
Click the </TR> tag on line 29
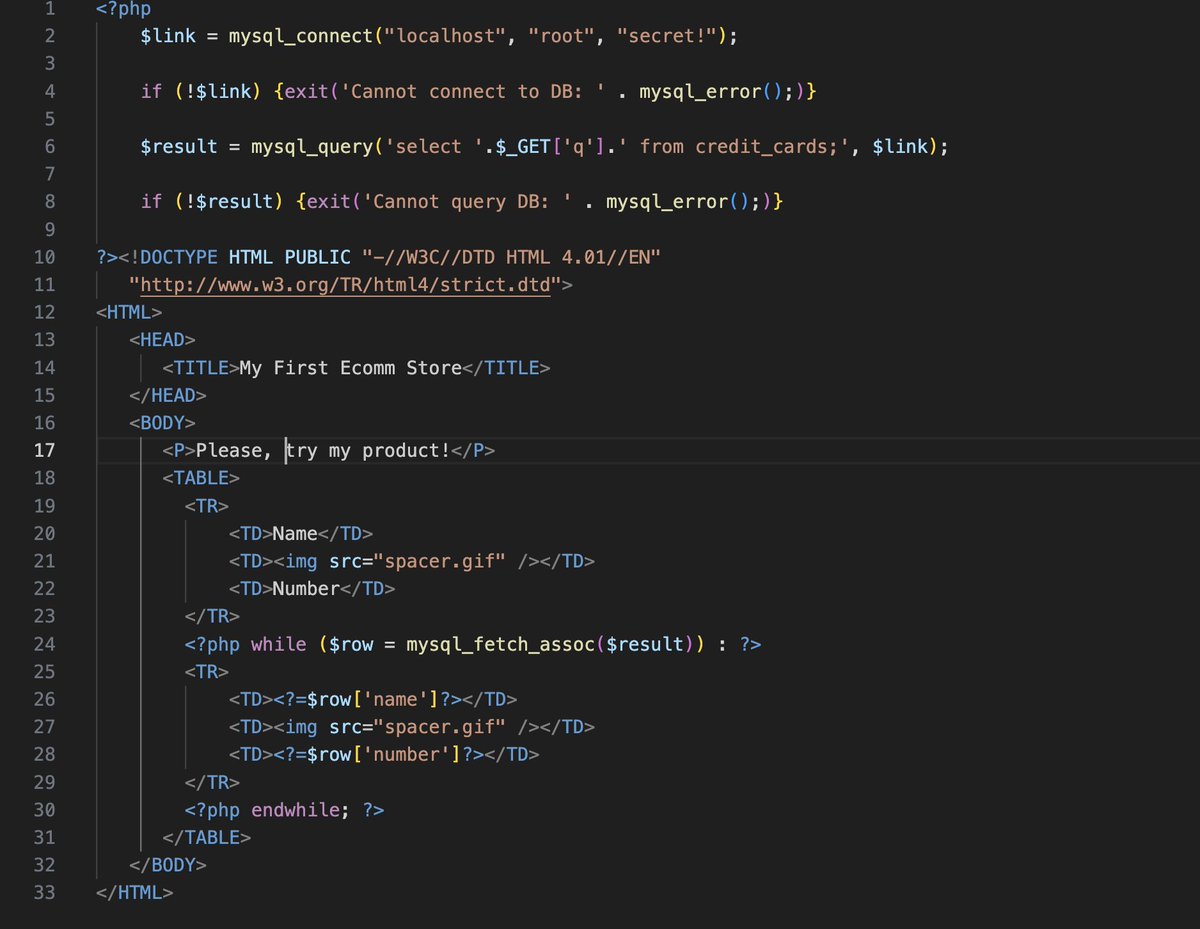pos(212,782)
